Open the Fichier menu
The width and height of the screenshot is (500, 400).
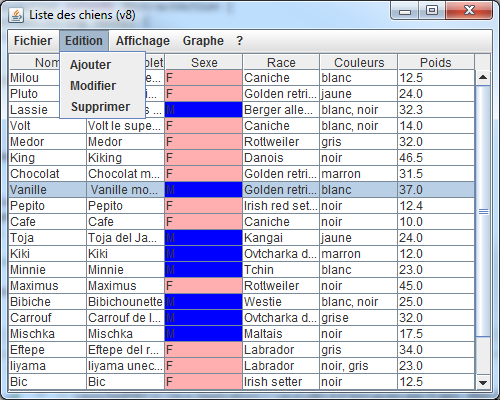(33, 41)
